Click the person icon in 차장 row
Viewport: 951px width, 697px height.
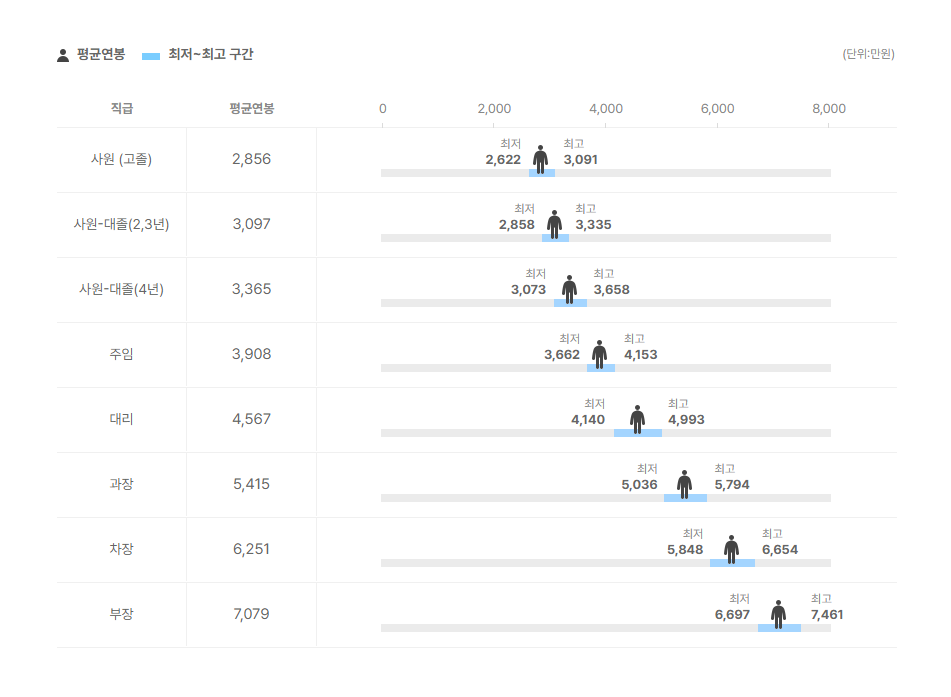731,549
